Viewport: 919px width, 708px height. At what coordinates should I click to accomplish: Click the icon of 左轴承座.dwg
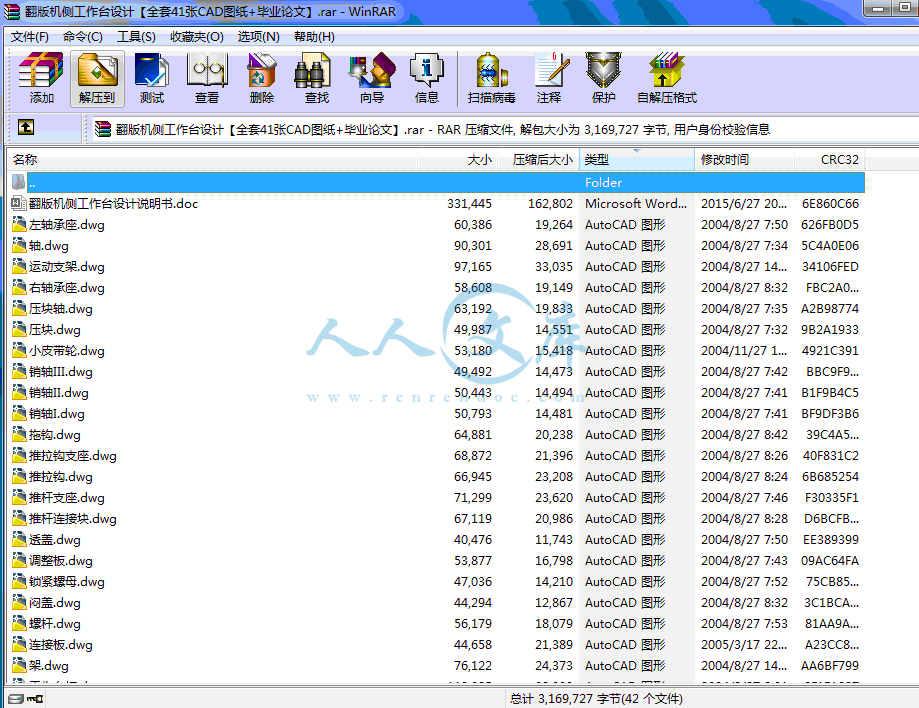pyautogui.click(x=19, y=224)
